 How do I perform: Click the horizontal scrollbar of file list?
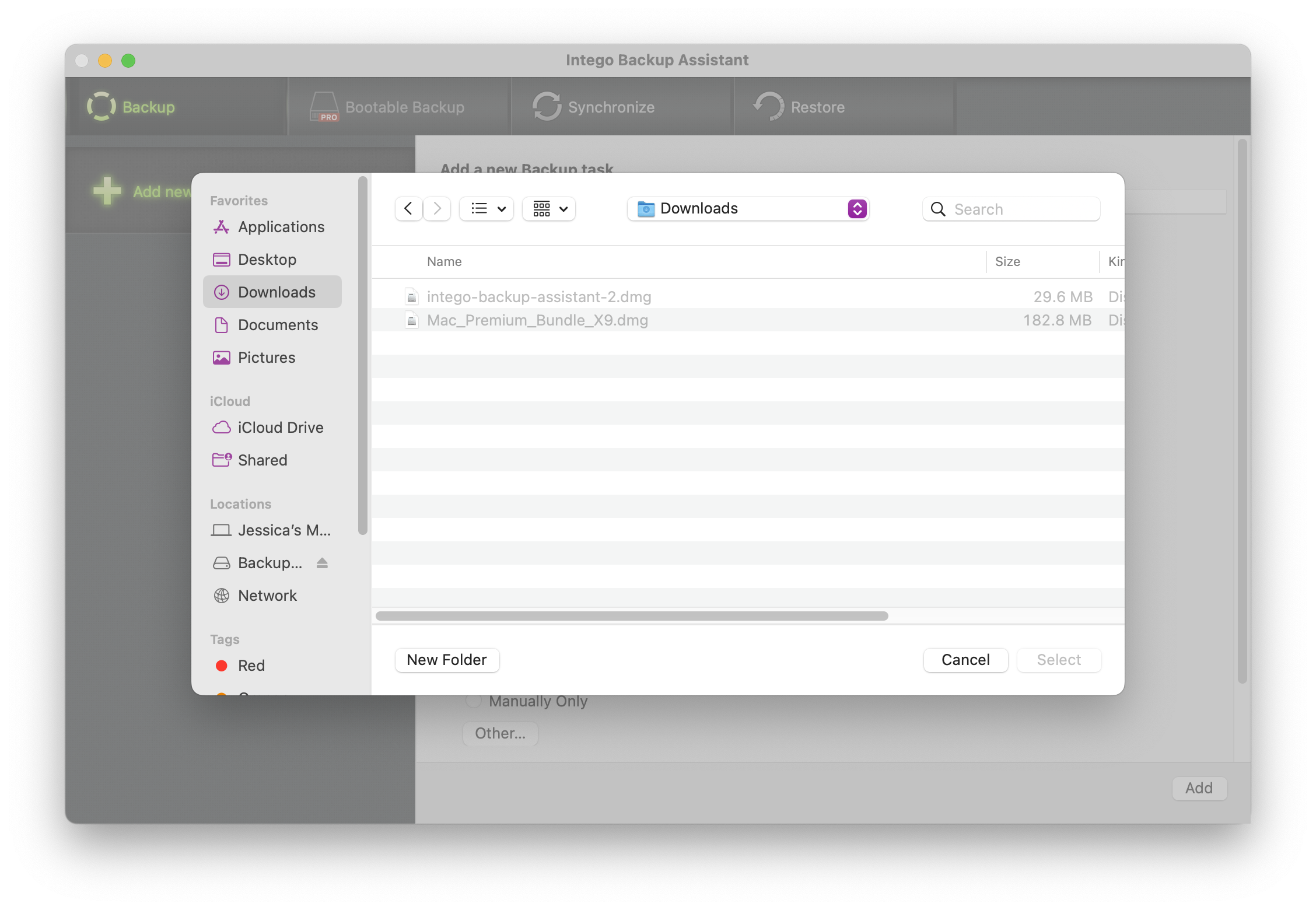pos(632,616)
